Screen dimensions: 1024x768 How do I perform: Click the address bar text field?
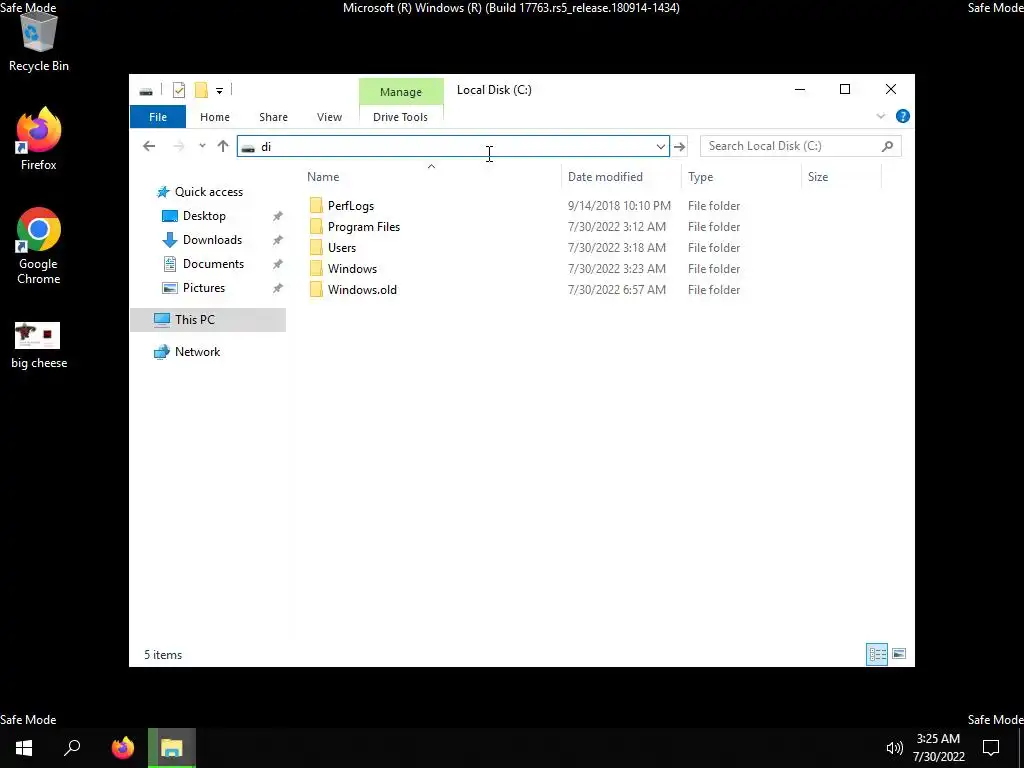pos(453,146)
